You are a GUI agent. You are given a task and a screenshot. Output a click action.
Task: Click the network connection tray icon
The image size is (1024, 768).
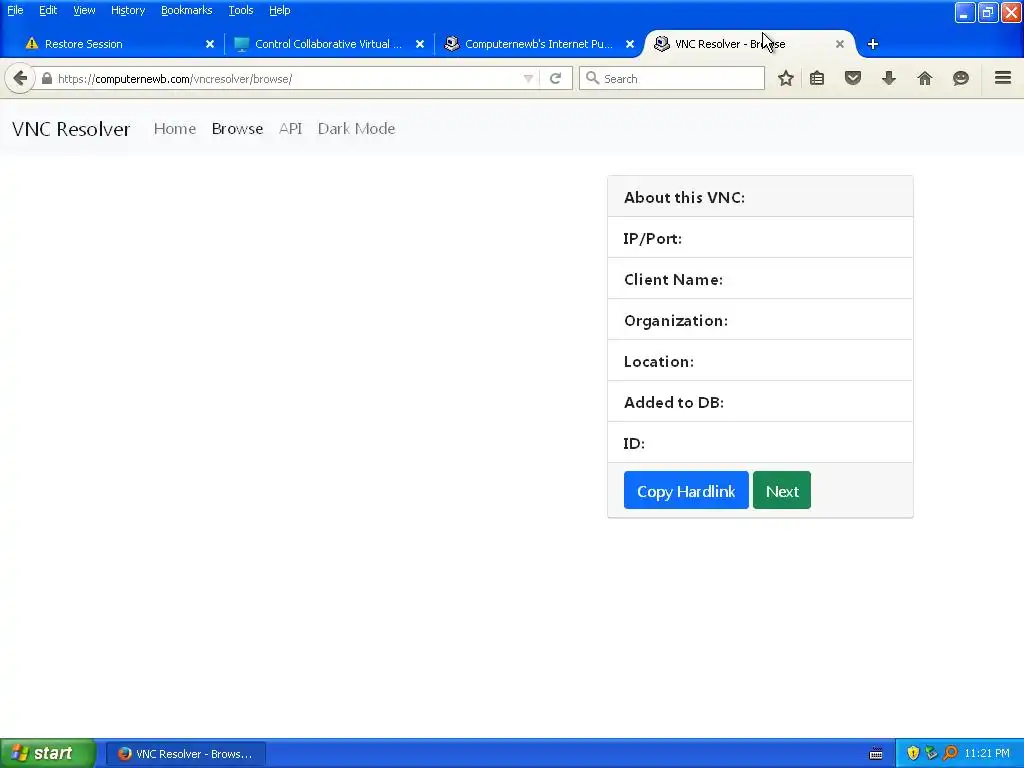click(x=932, y=754)
